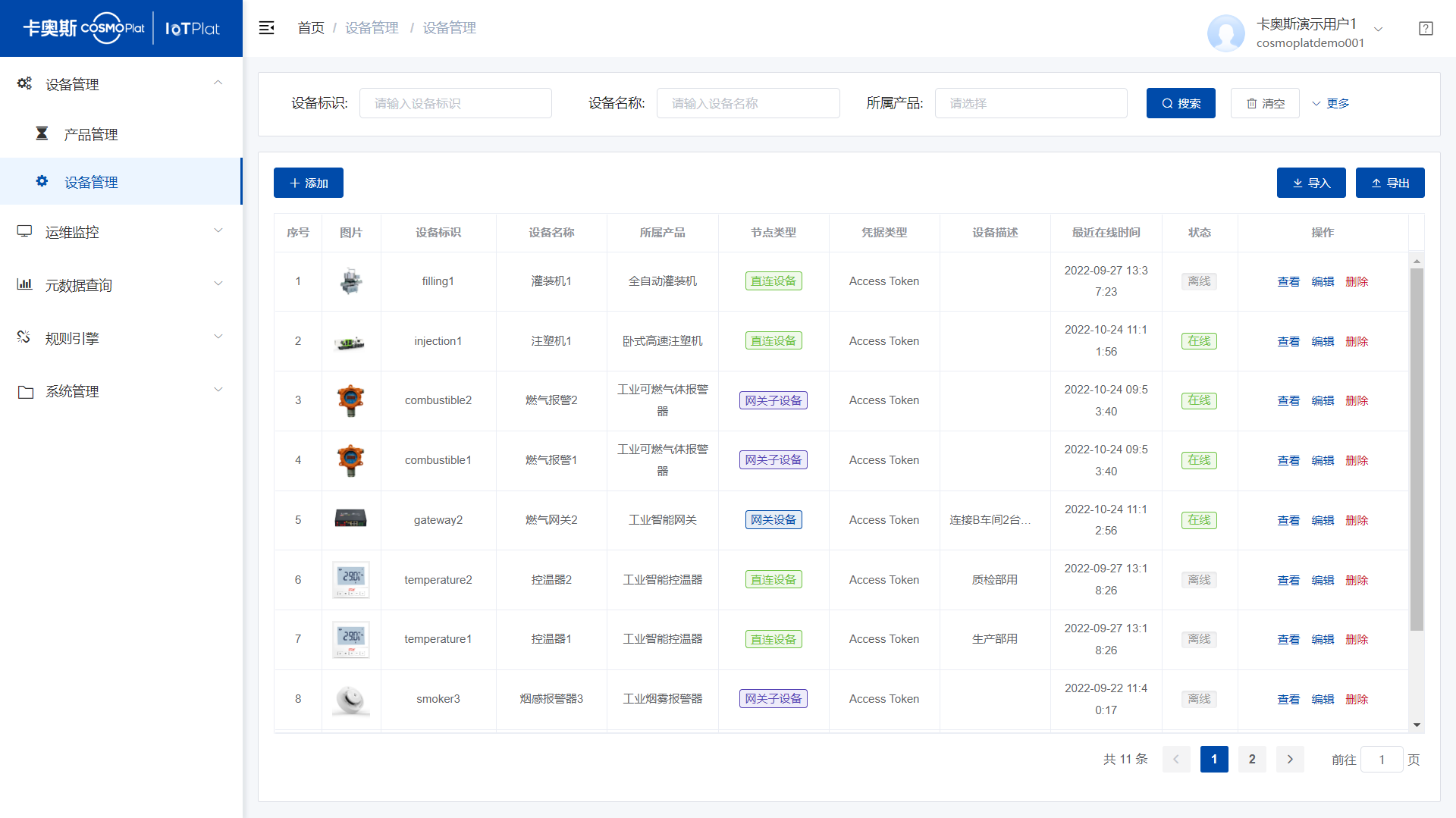1456x818 pixels.
Task: Click the 规则引擎 icon
Action: pos(24,337)
